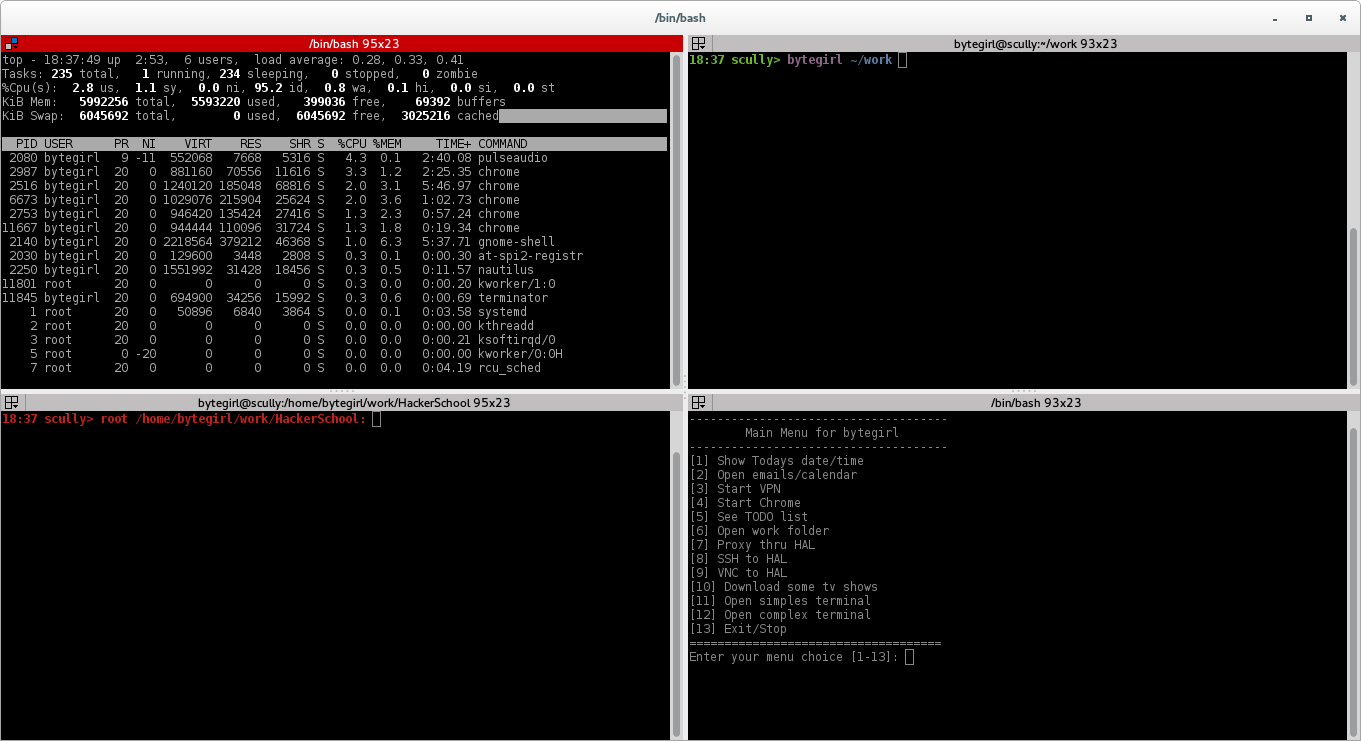Click the cursor at root HackerSchool prompt
Screen dimensions: 1361x741
coord(376,419)
